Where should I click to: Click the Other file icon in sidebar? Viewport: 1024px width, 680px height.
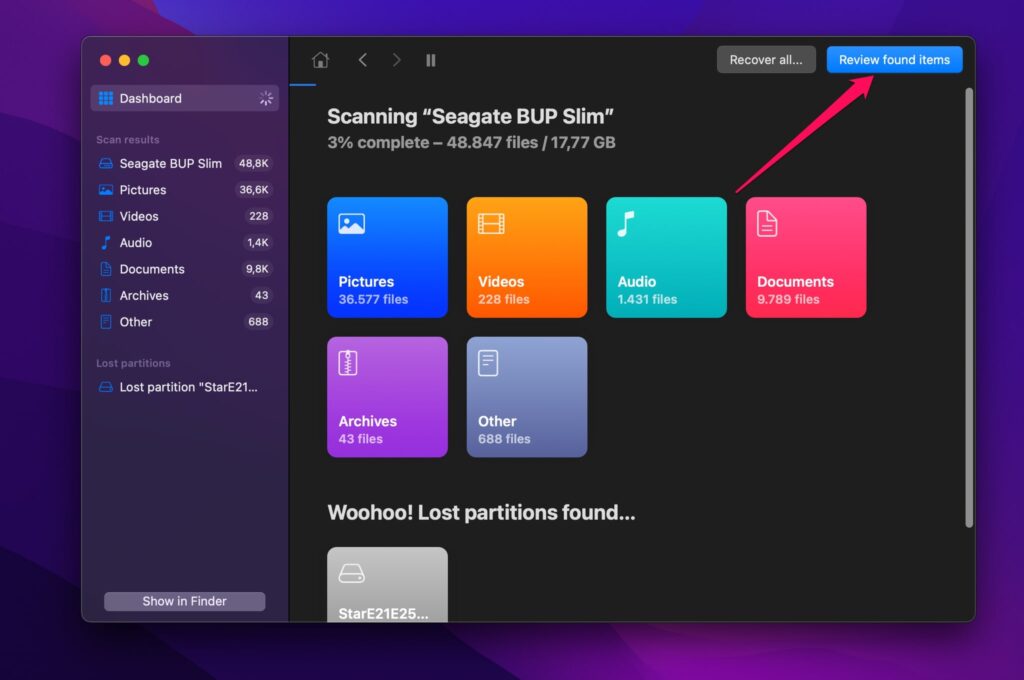click(106, 322)
